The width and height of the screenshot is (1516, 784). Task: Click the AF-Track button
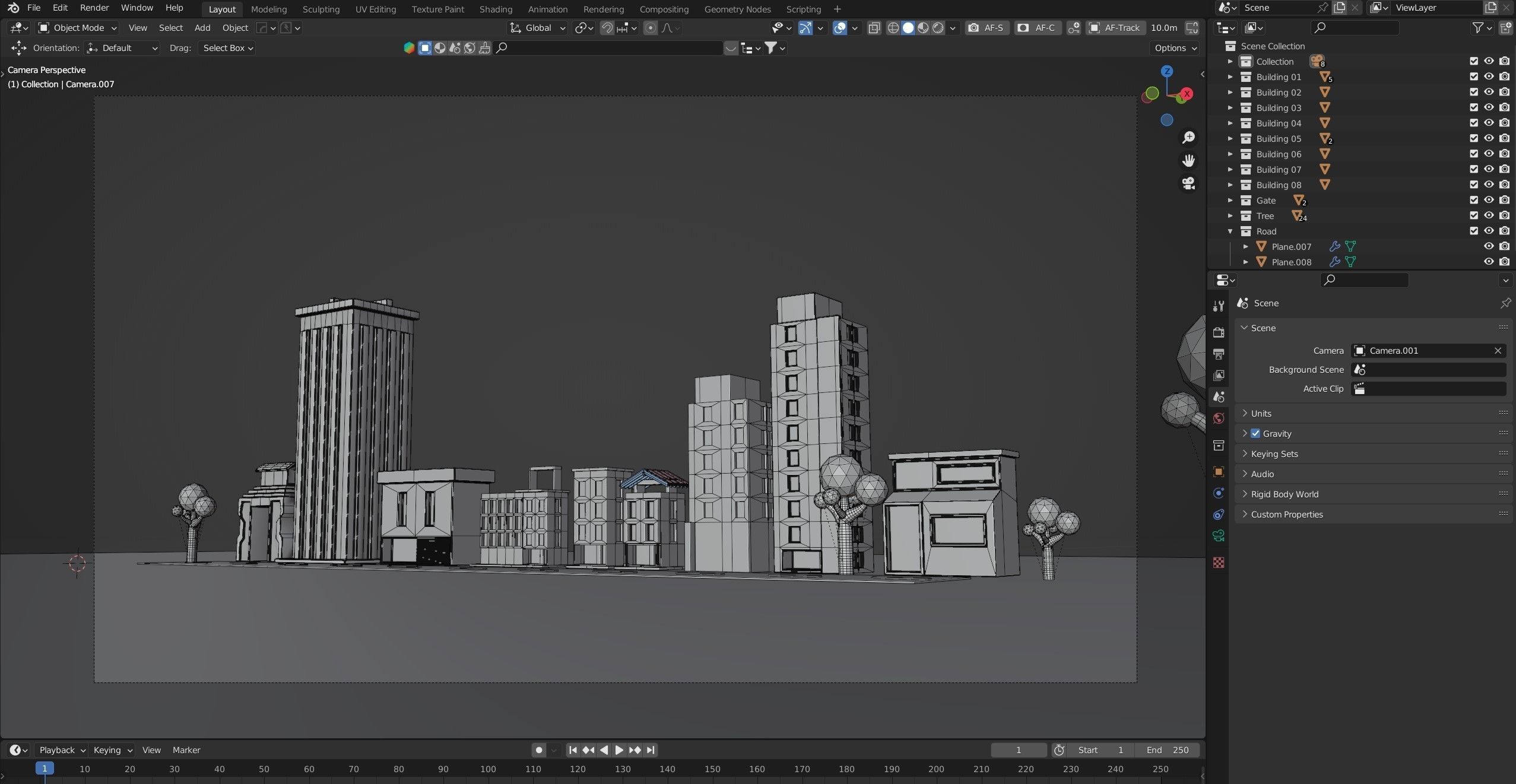(x=1115, y=28)
